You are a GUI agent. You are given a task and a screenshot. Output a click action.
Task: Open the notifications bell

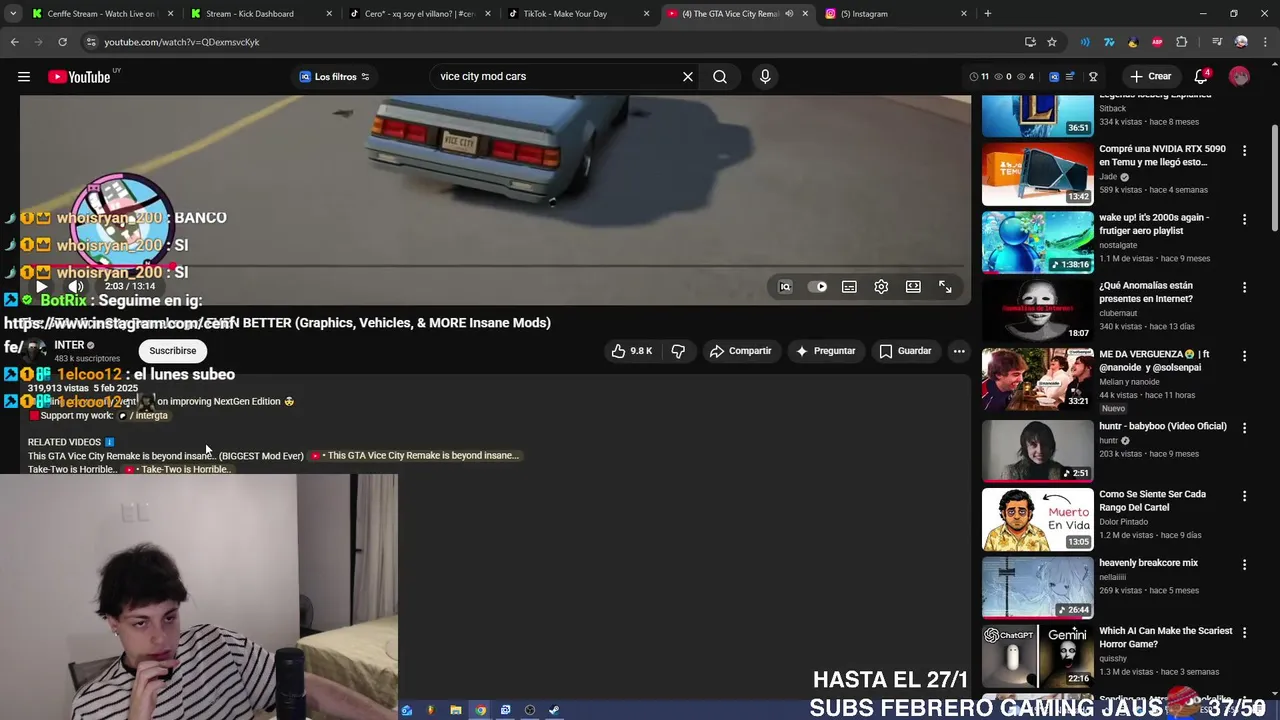coord(1201,77)
